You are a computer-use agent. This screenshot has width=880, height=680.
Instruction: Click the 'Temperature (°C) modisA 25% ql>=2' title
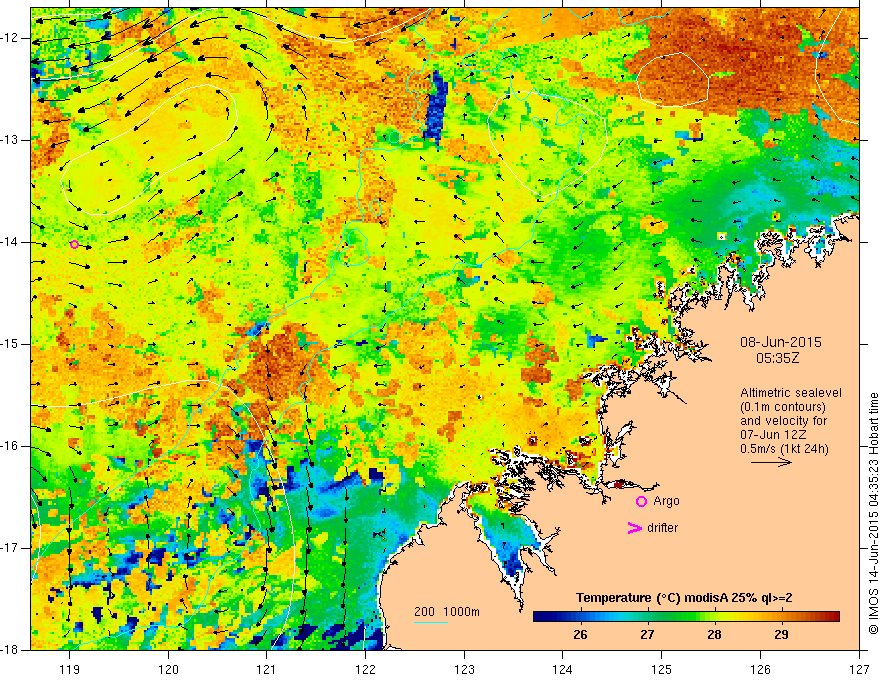pyautogui.click(x=684, y=598)
